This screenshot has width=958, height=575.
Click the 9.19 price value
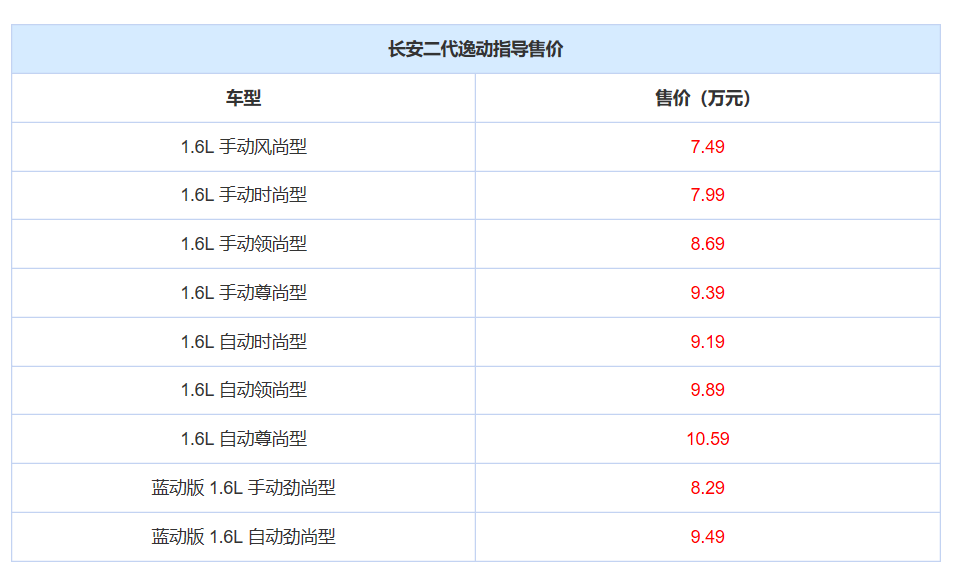tap(708, 342)
